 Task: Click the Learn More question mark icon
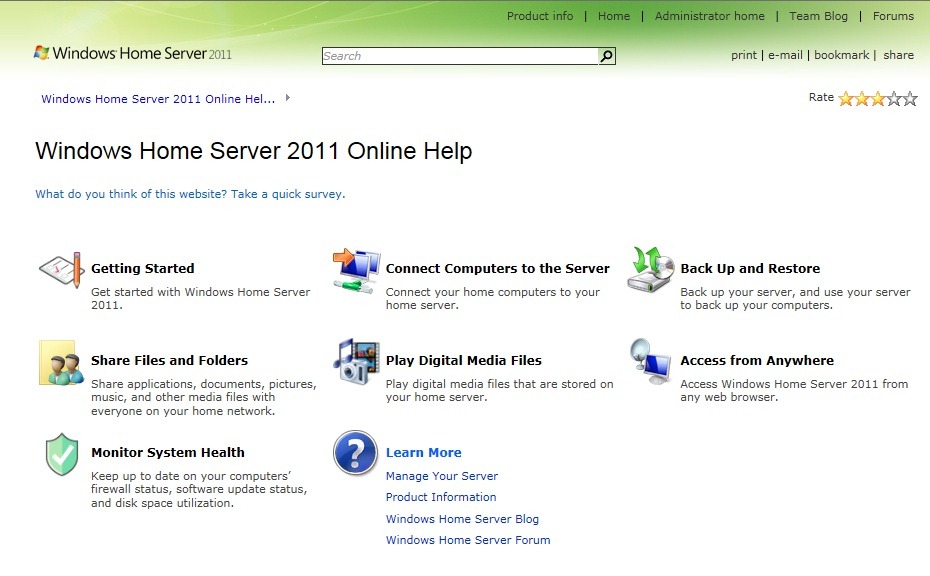click(355, 453)
